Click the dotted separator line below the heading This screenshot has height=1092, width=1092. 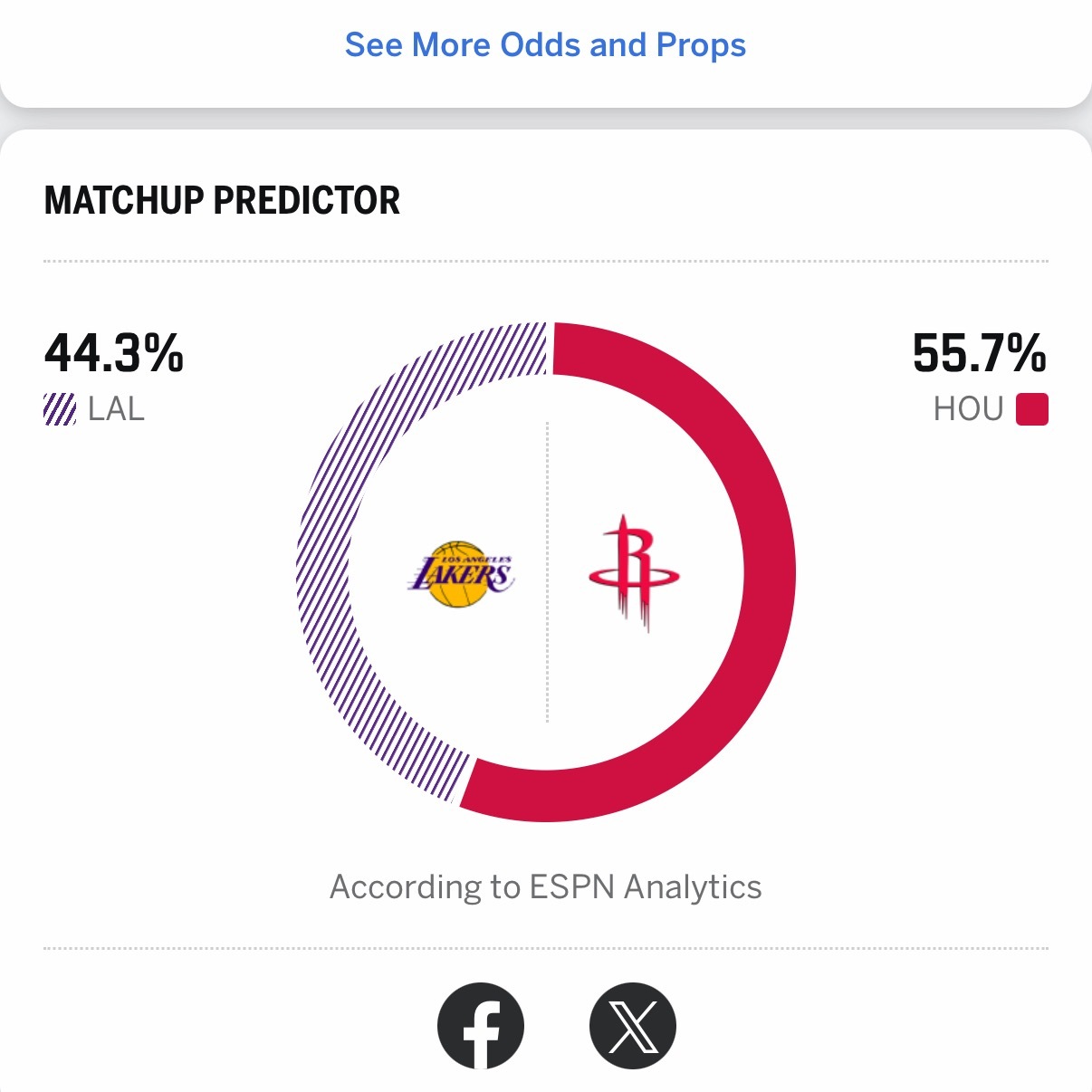point(546,261)
